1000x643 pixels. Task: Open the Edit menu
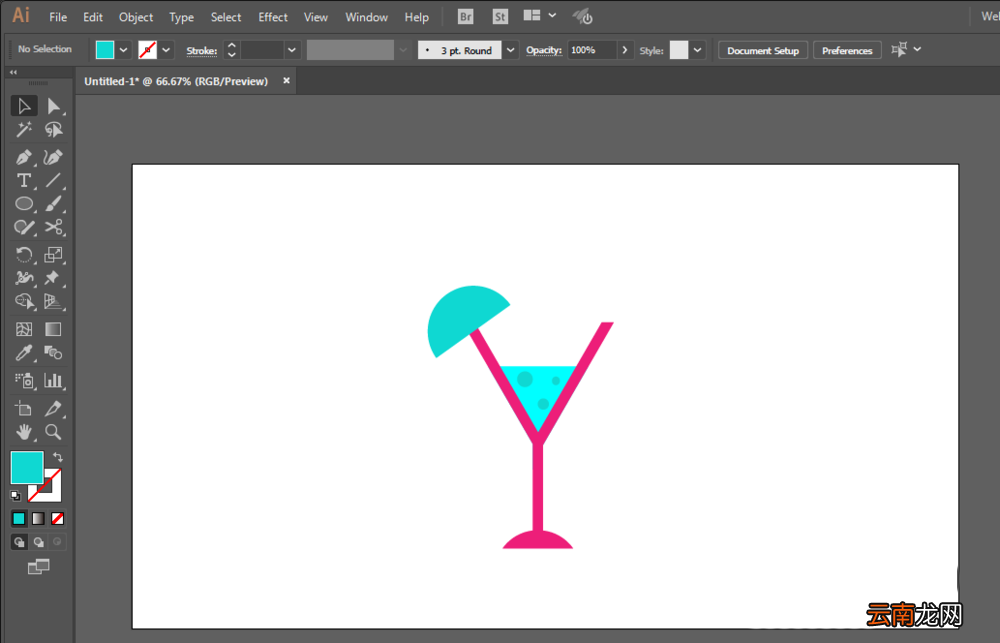click(x=93, y=17)
